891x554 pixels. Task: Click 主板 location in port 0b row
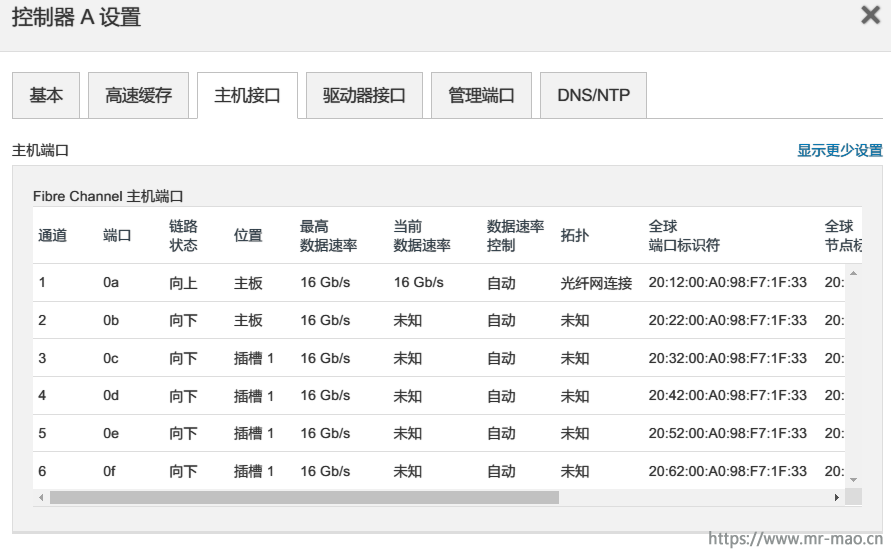[x=248, y=320]
